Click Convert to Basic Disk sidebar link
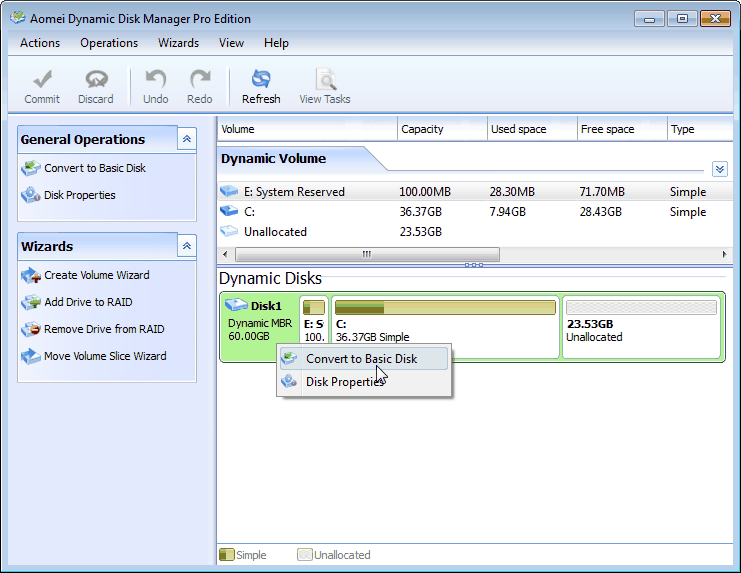 pos(95,168)
